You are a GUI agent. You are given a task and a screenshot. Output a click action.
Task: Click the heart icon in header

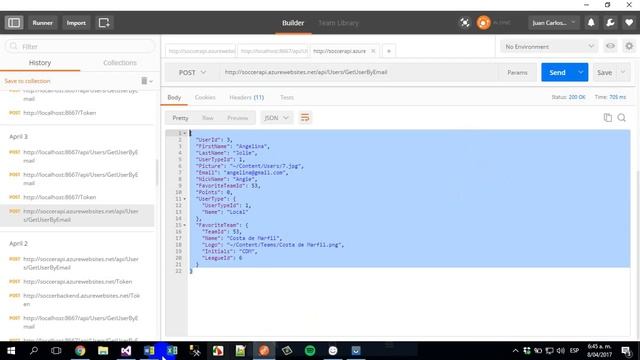tap(629, 23)
